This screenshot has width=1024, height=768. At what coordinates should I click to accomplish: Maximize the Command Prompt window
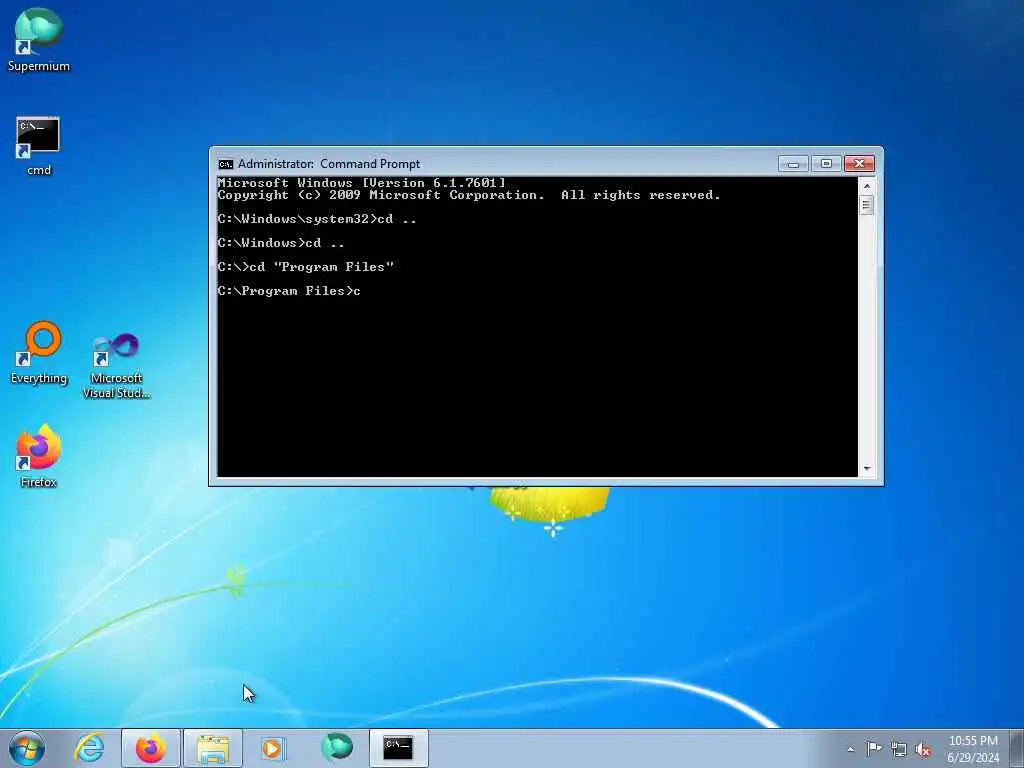(x=826, y=163)
